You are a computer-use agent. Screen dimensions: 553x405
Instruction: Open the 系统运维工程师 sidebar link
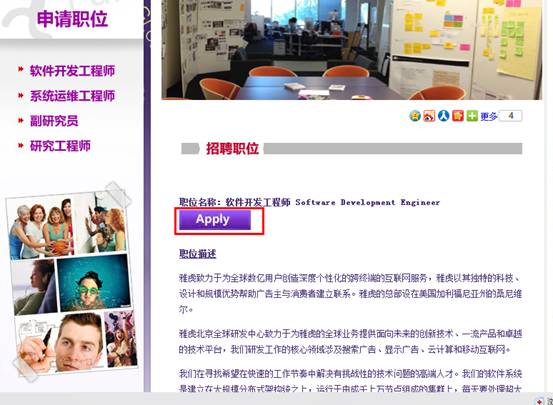pyautogui.click(x=72, y=96)
